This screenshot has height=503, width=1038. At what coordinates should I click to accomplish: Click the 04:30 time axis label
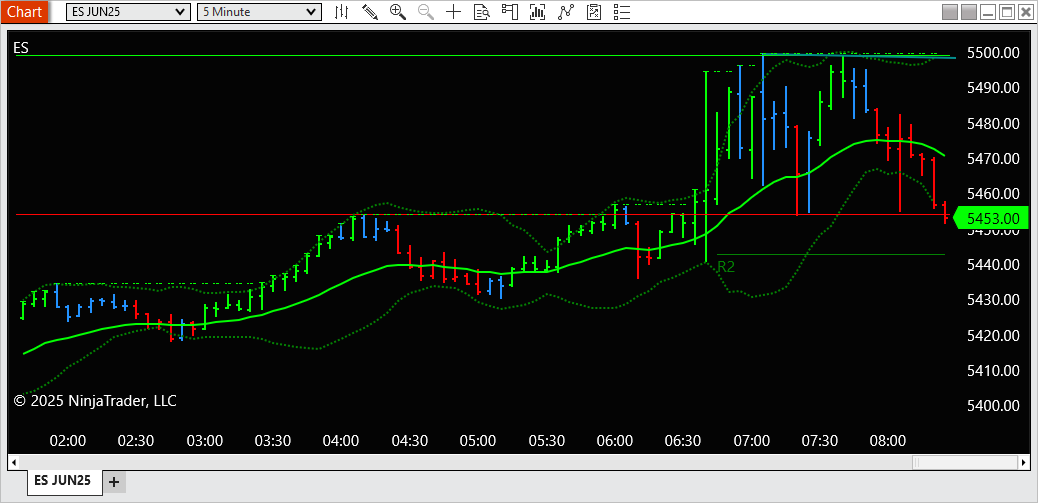[410, 441]
